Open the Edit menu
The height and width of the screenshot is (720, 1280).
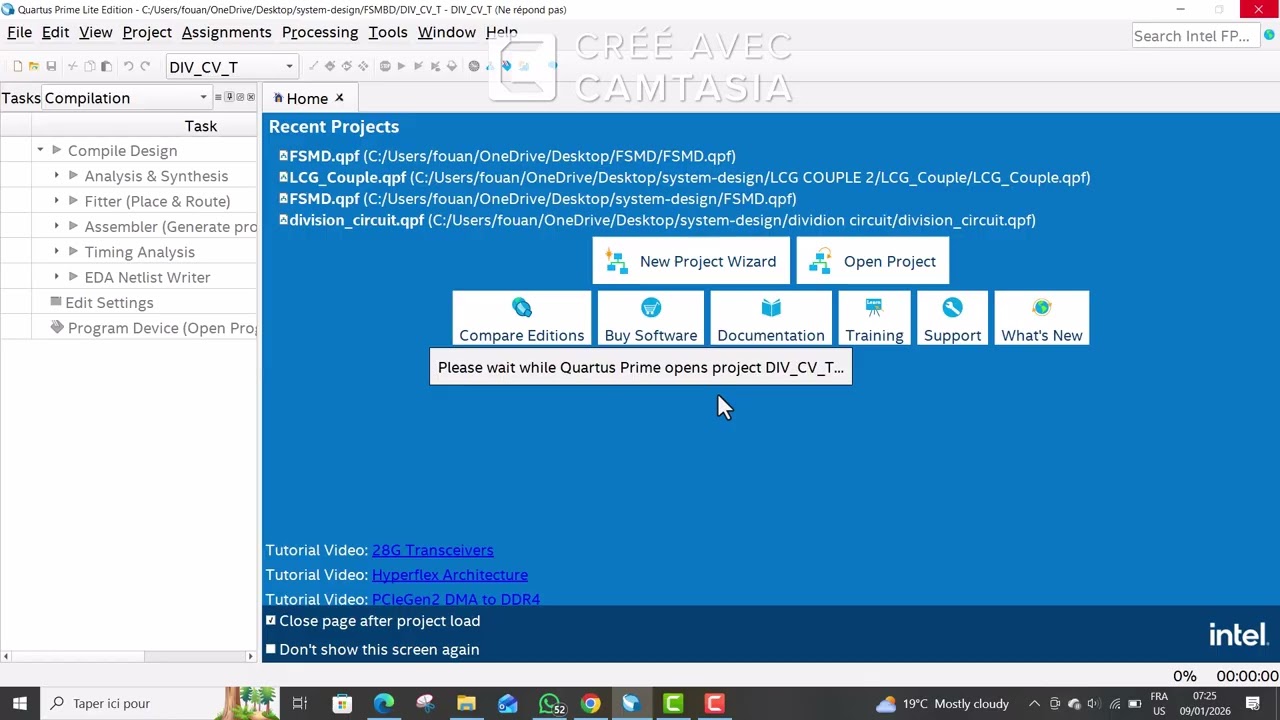(x=55, y=32)
